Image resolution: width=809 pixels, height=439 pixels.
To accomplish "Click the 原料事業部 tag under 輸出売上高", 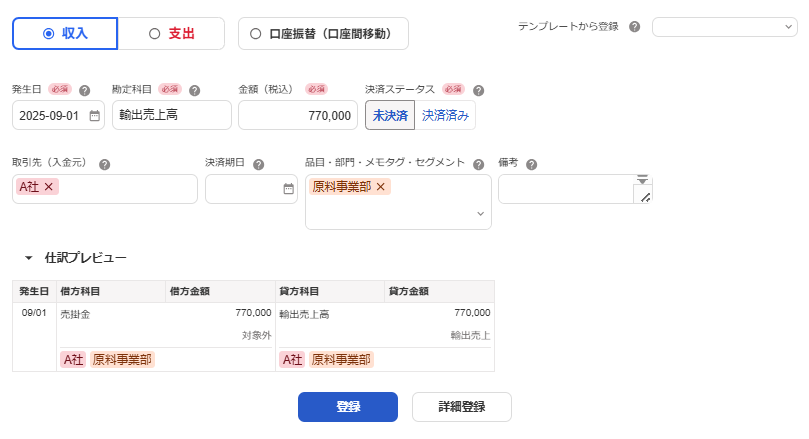I will pos(341,360).
